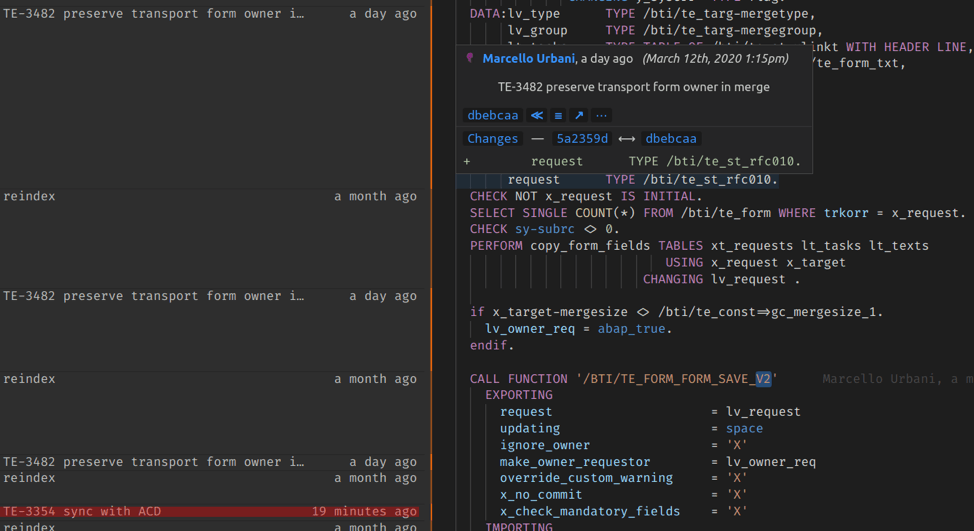Image resolution: width=974 pixels, height=531 pixels.
Task: Click hover commit message 'TE-3482 preserve transport form owner in merge'
Action: (634, 87)
